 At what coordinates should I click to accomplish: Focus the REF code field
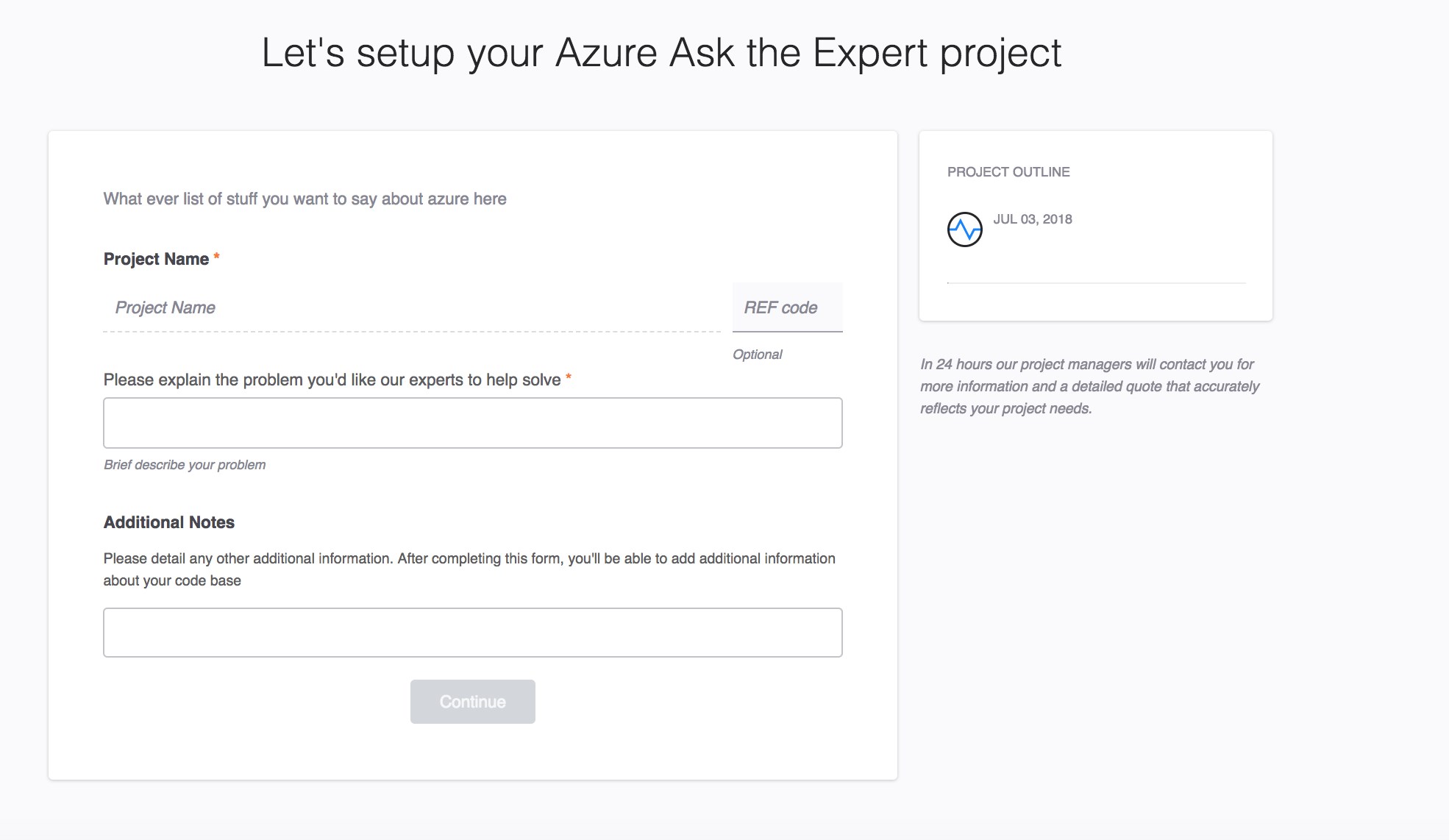point(786,307)
